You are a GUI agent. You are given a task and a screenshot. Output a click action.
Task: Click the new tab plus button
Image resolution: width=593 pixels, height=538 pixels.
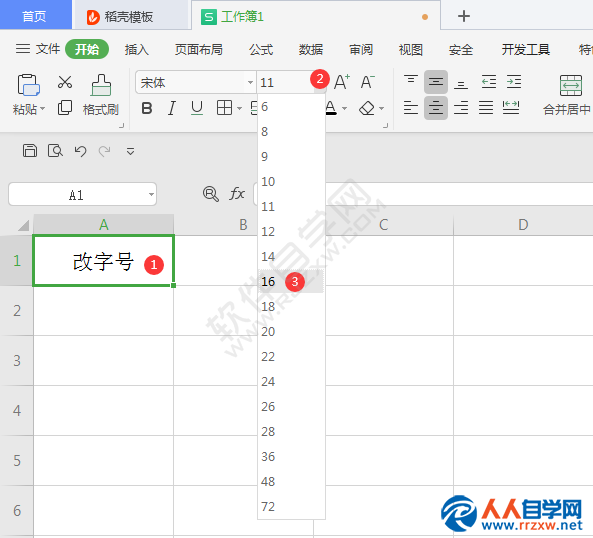pyautogui.click(x=464, y=16)
